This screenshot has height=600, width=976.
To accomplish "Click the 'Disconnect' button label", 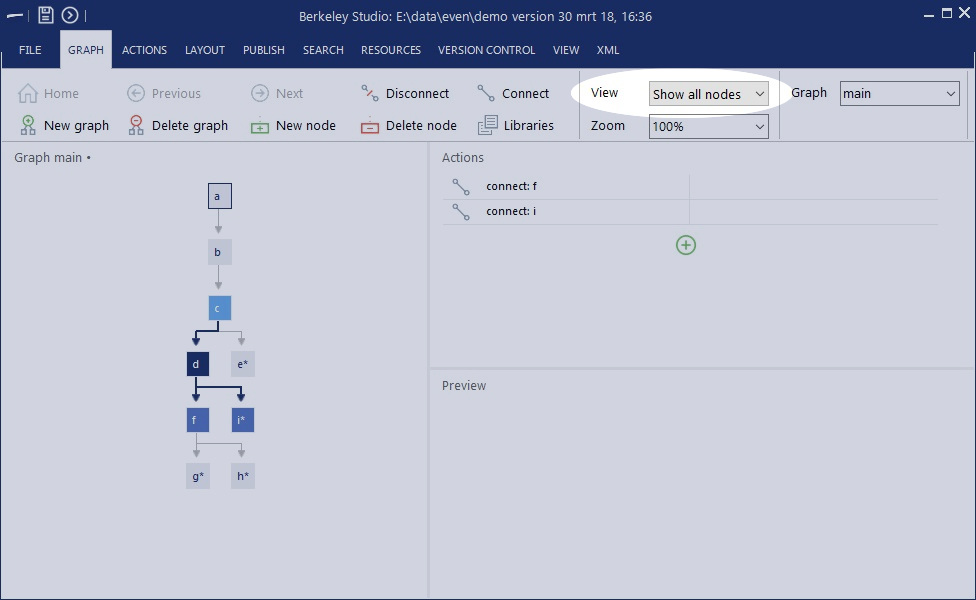I will point(417,93).
